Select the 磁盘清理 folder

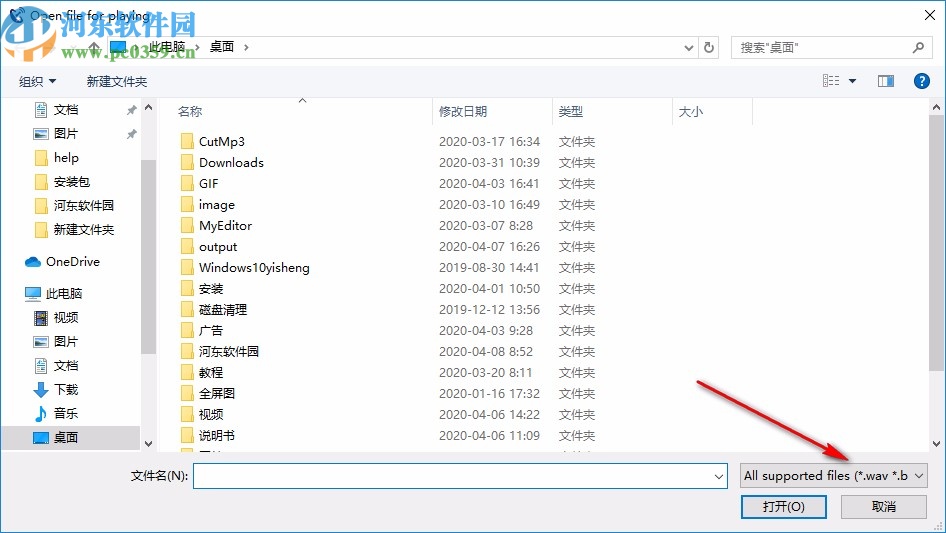point(223,310)
